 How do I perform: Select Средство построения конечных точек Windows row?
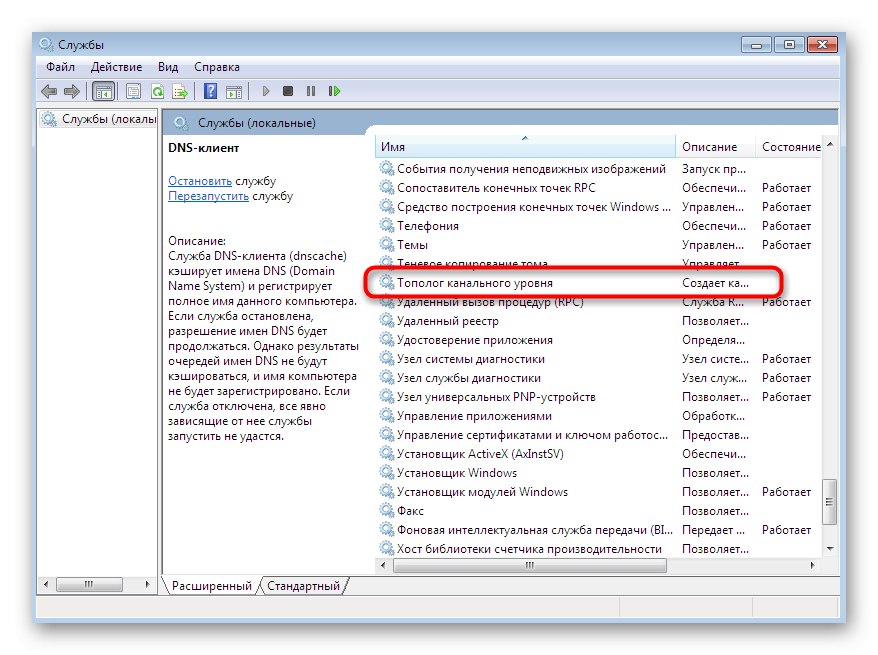tap(599, 207)
